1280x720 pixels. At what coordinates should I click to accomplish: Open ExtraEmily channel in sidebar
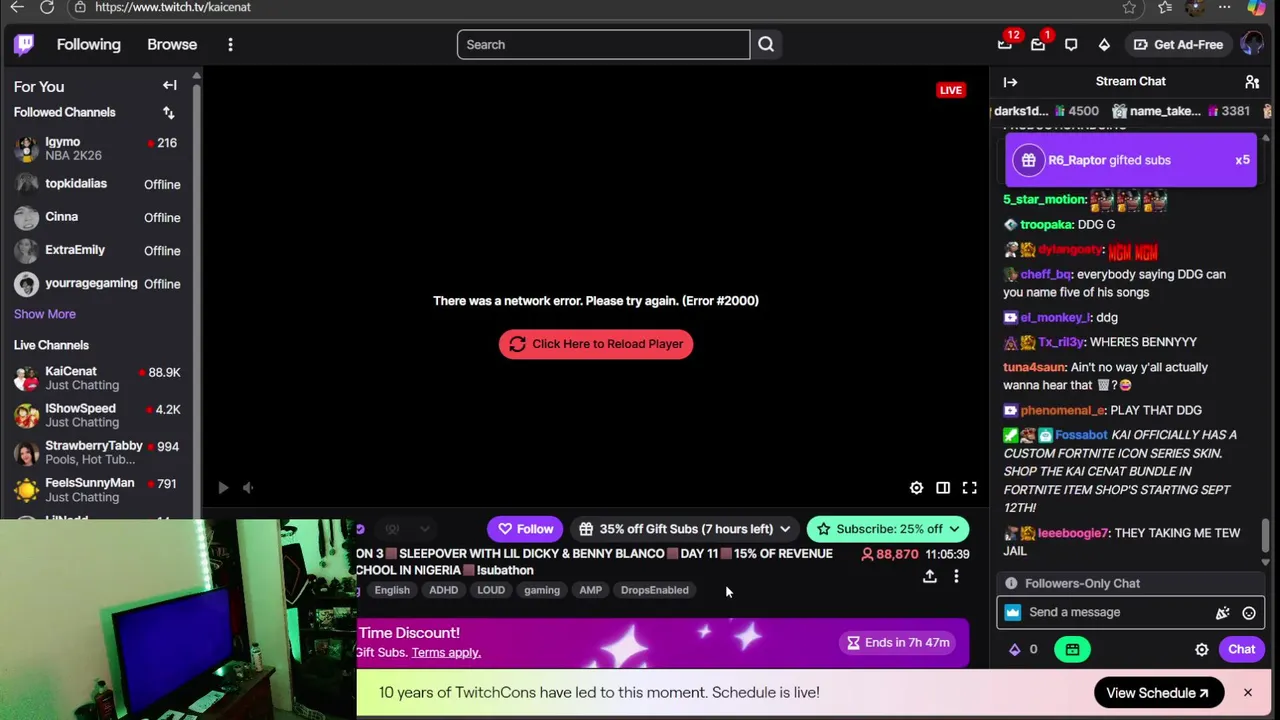98,250
